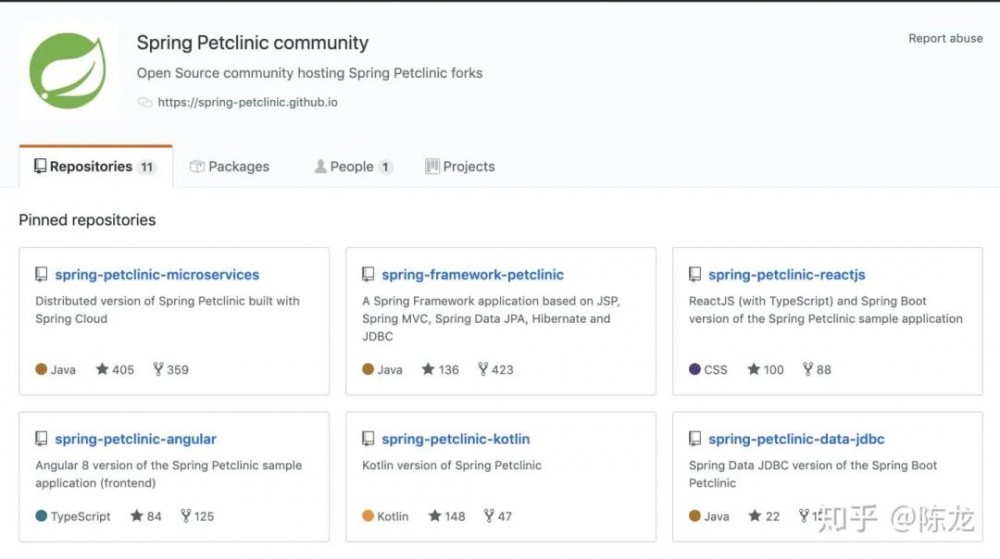Click the star icon showing 148 stars
This screenshot has height=559, width=1000.
coord(435,517)
